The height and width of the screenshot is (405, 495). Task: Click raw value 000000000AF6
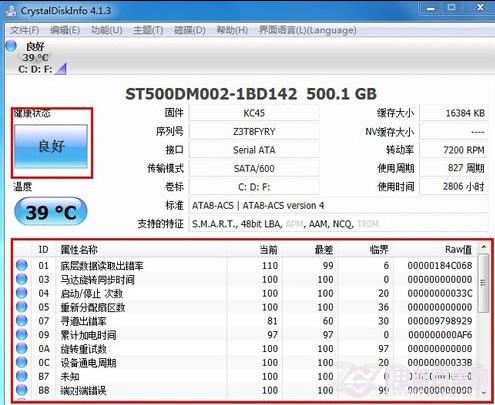coord(440,335)
